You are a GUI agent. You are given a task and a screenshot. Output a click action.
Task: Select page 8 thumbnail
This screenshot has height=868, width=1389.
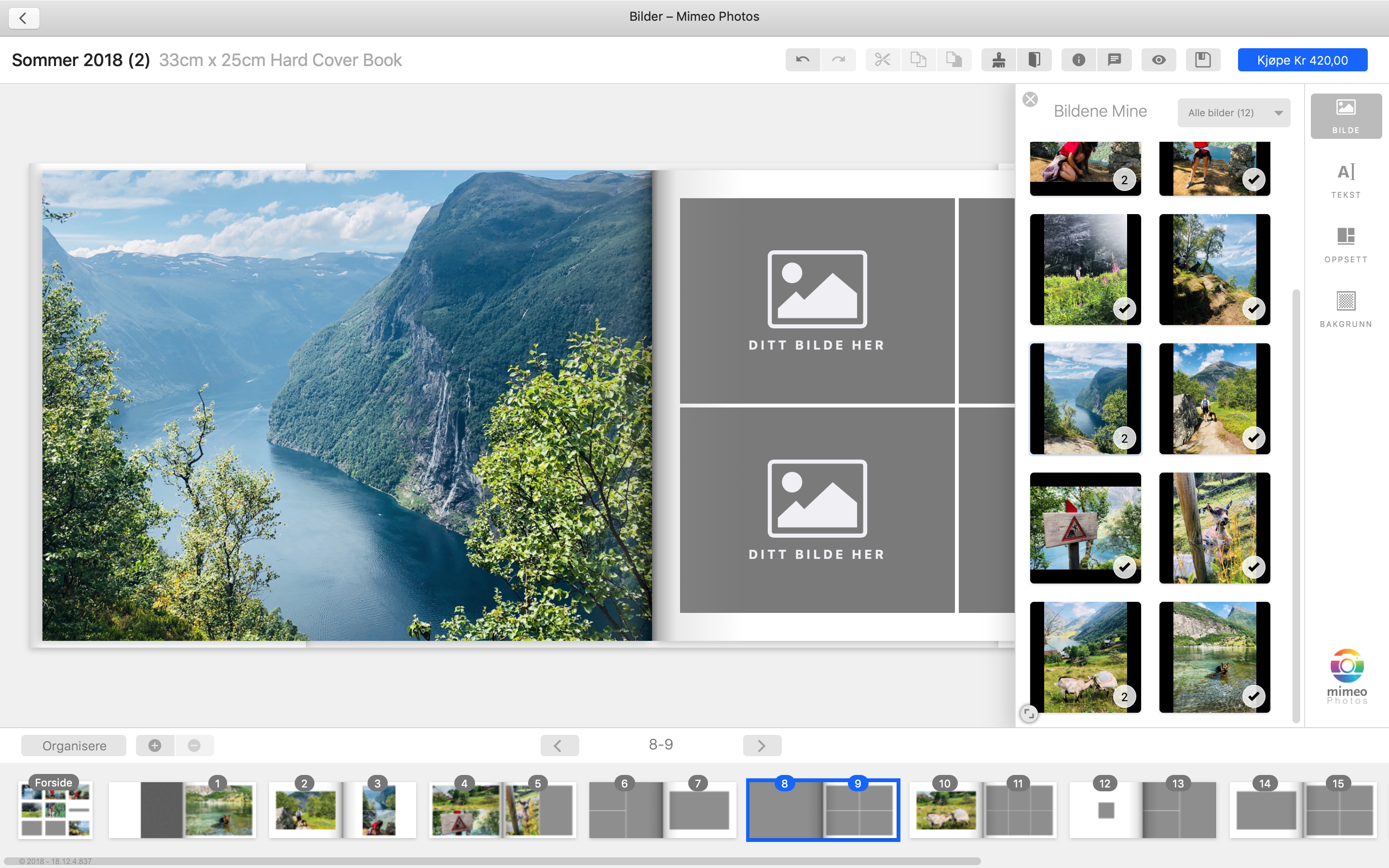click(786, 810)
